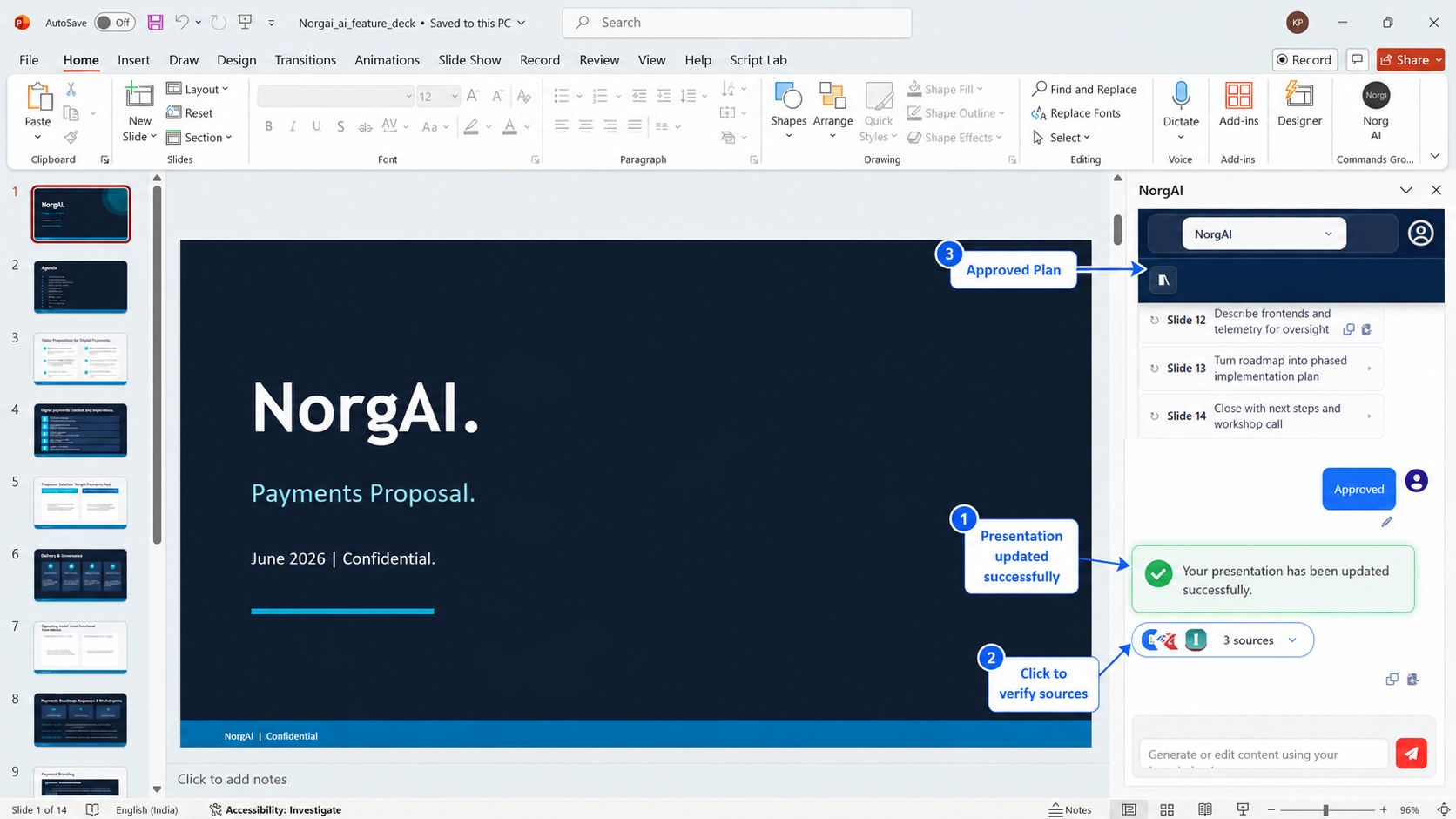Select slide 4 thumbnail
The width and height of the screenshot is (1456, 819).
coord(80,430)
